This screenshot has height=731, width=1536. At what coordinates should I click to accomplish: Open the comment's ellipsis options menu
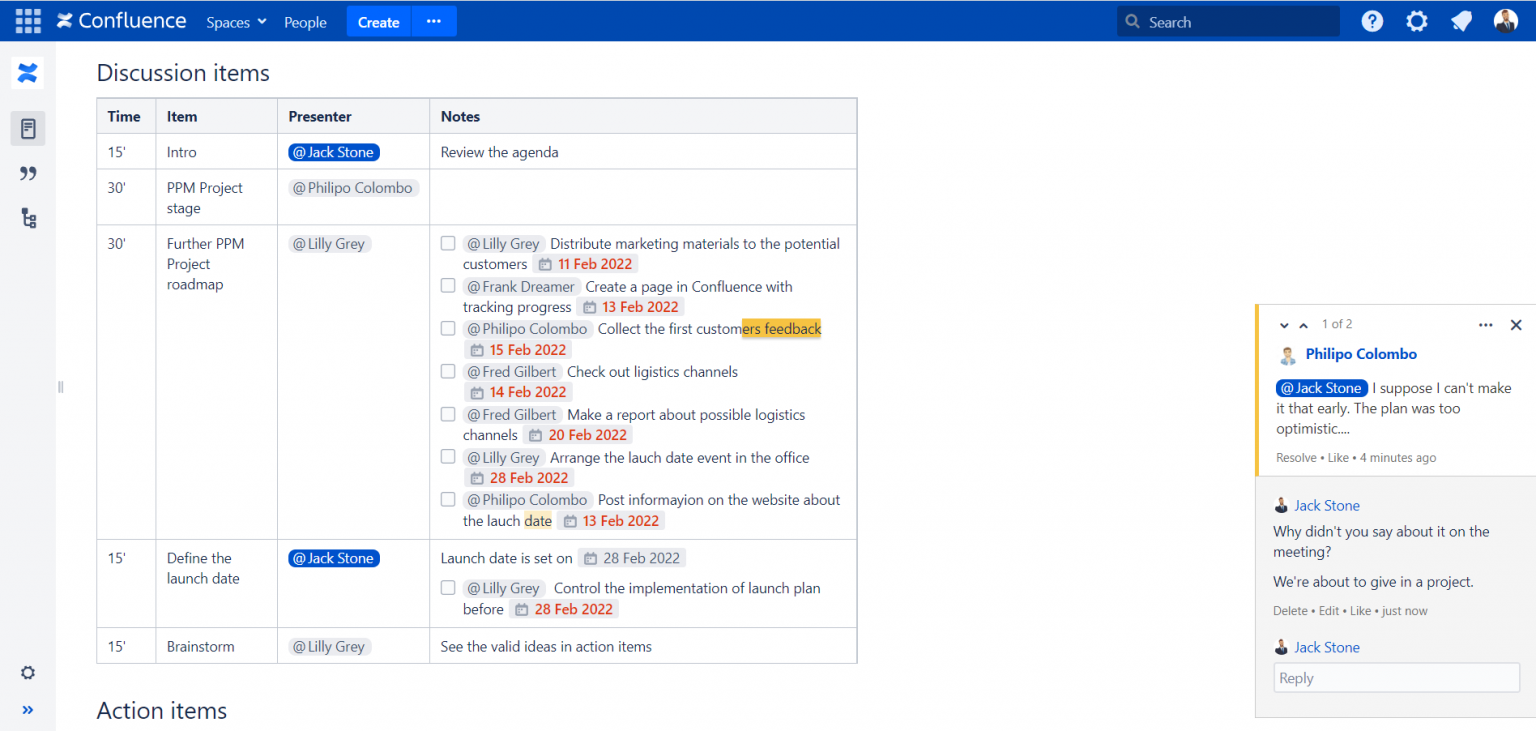[1485, 324]
